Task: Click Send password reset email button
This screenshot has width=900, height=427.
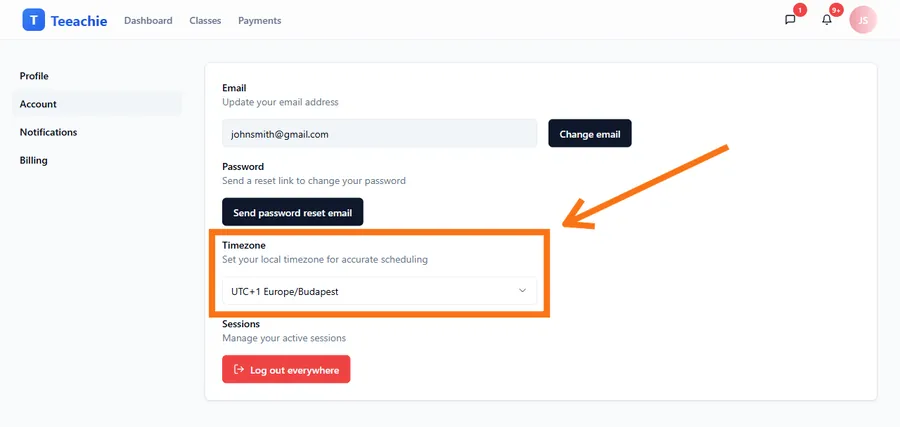Action: pyautogui.click(x=293, y=213)
